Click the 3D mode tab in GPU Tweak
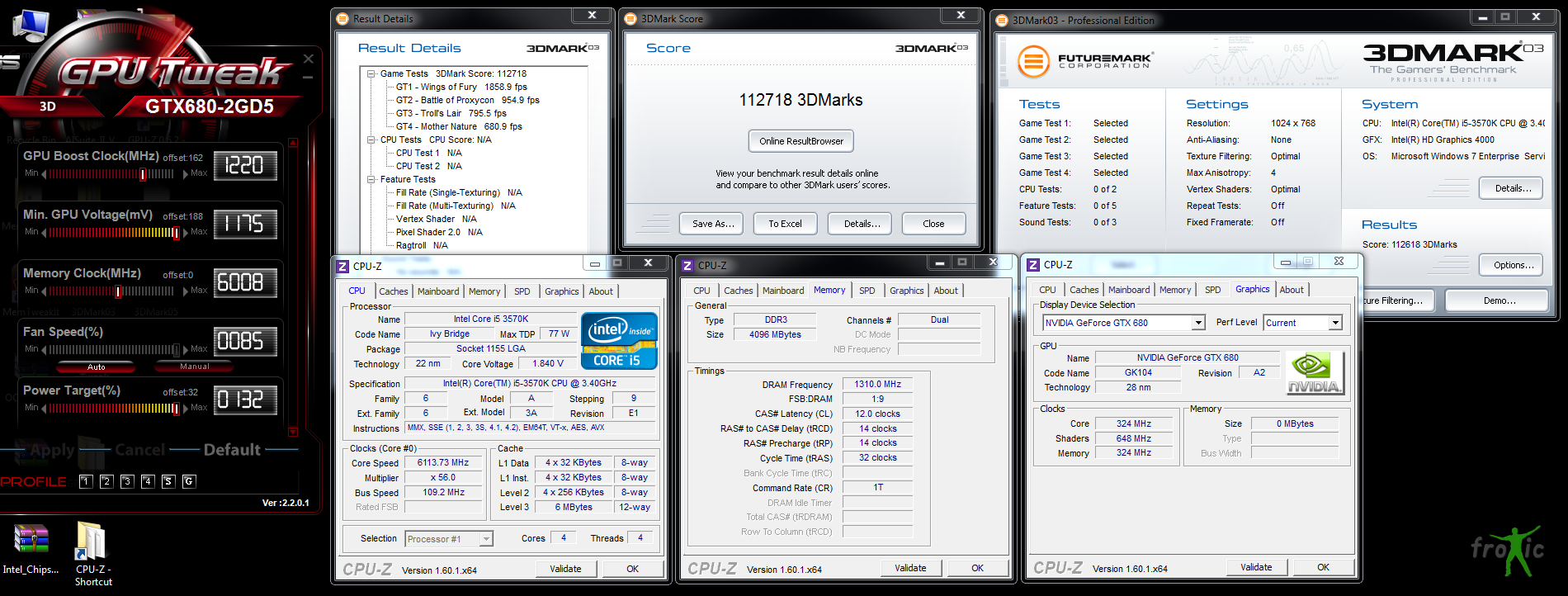The width and height of the screenshot is (1568, 596). pyautogui.click(x=48, y=106)
